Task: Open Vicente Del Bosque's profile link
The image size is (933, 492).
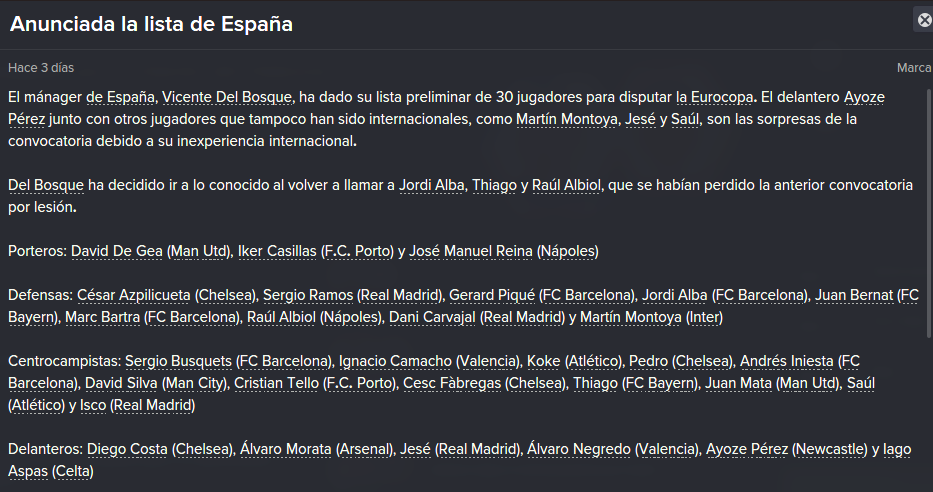Action: click(x=227, y=97)
